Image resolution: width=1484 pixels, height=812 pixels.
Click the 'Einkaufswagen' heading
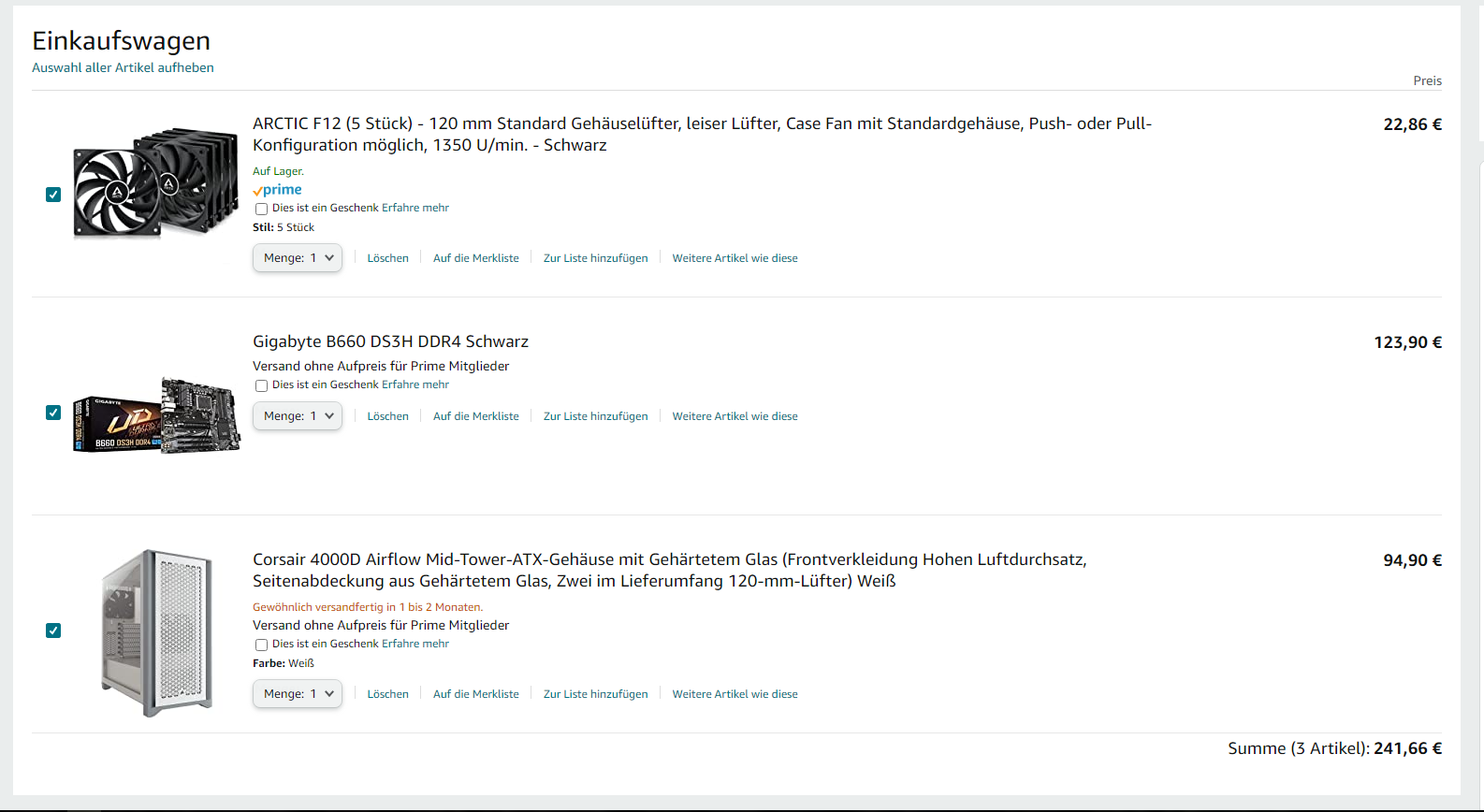point(121,40)
